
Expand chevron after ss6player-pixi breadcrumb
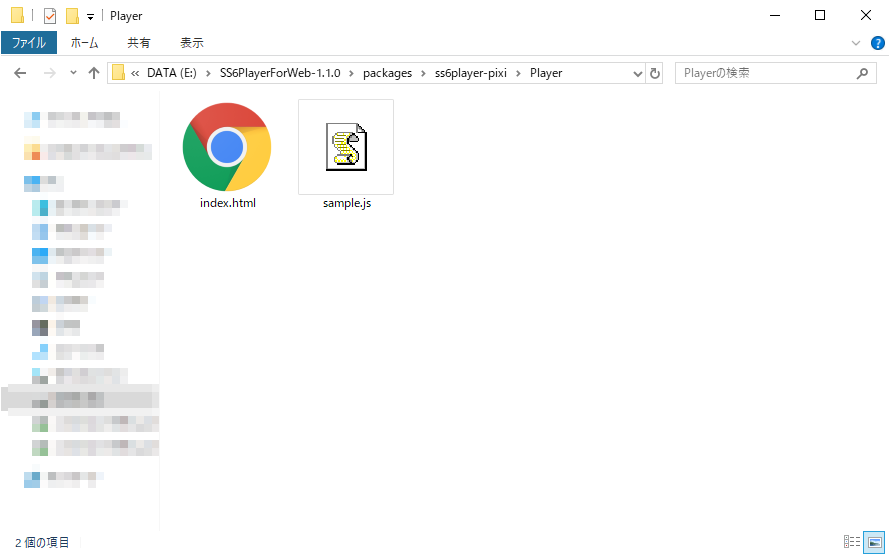coord(518,73)
